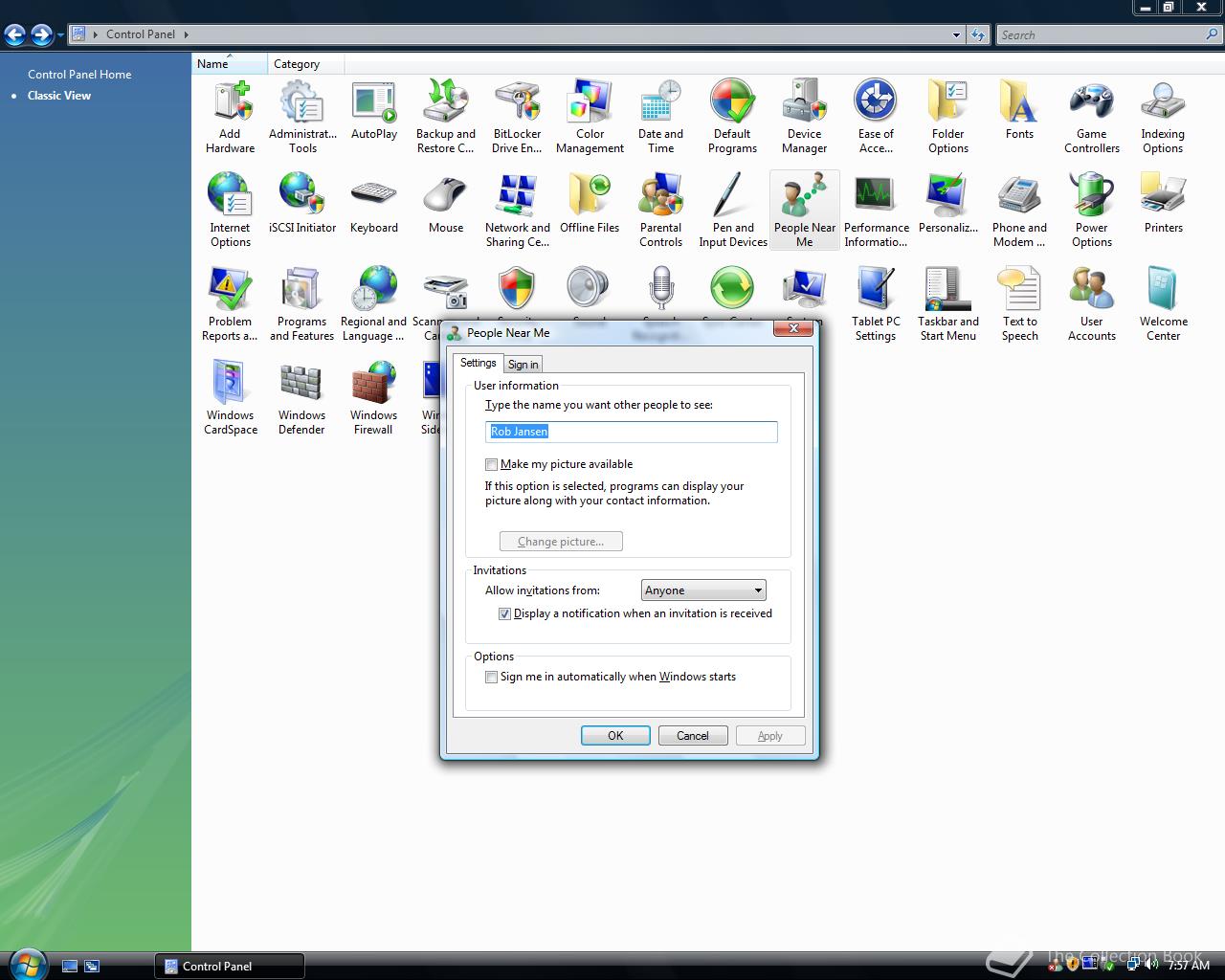
Task: Open Phone and Modem Options icon
Action: (1019, 211)
